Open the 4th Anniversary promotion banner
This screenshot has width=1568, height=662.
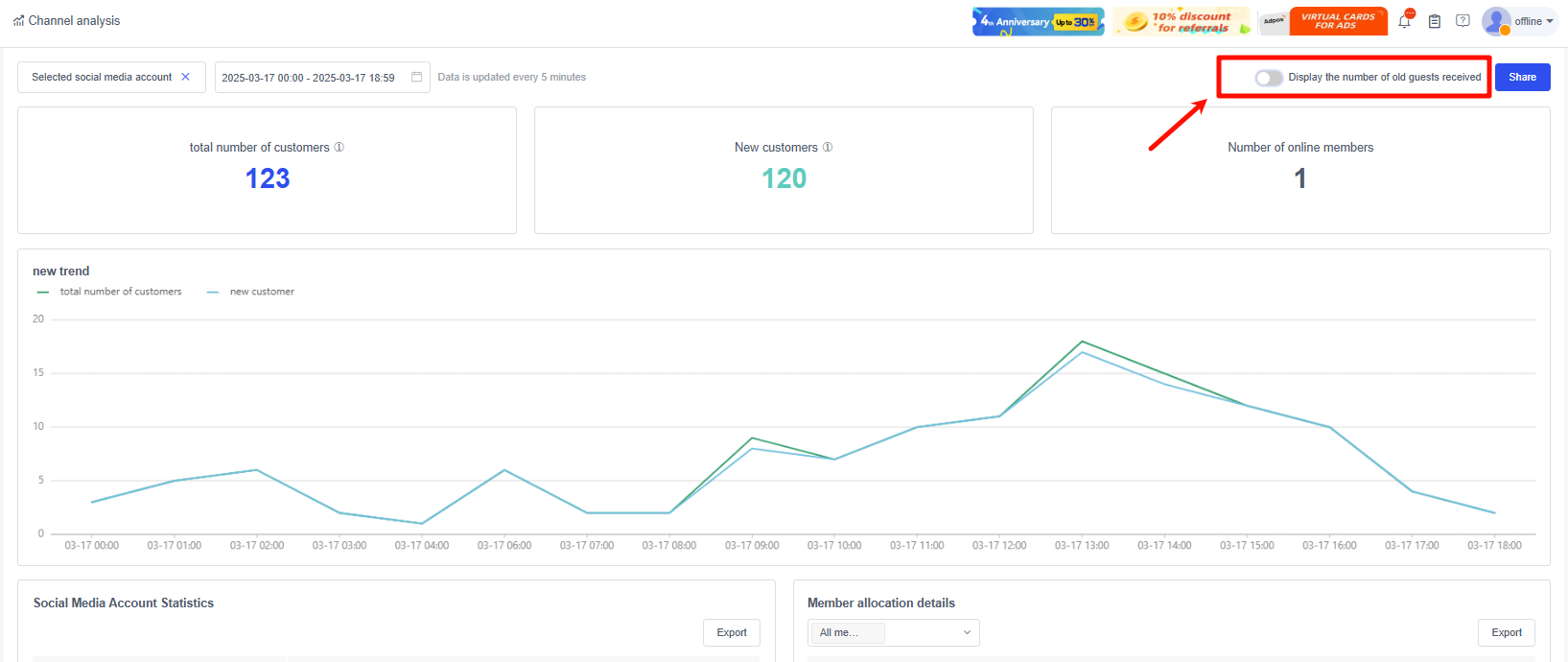pos(1038,21)
